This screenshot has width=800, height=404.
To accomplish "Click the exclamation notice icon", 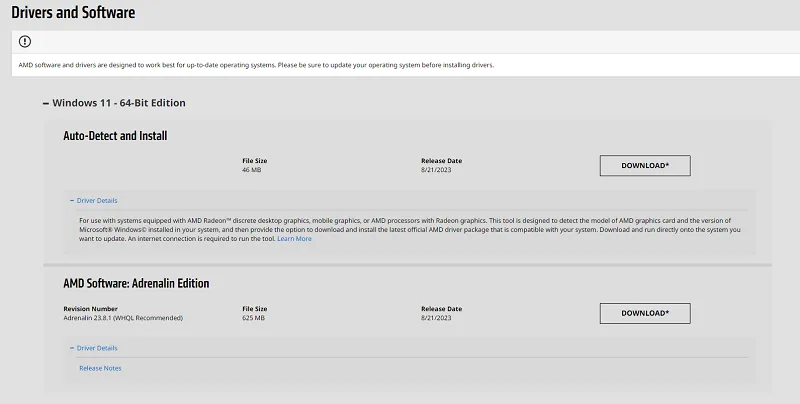I will 24,42.
